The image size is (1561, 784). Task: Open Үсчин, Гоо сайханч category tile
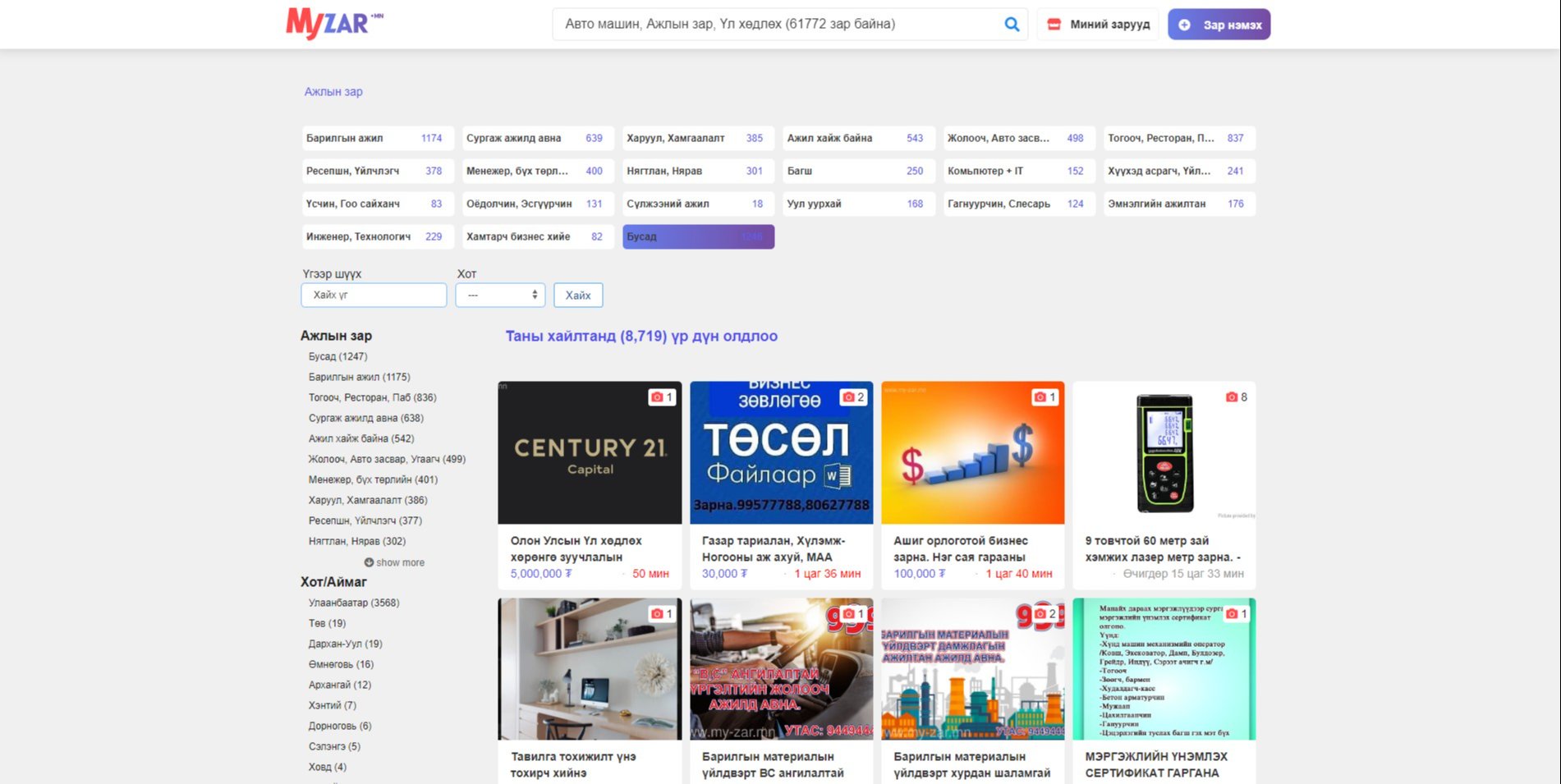coord(378,204)
